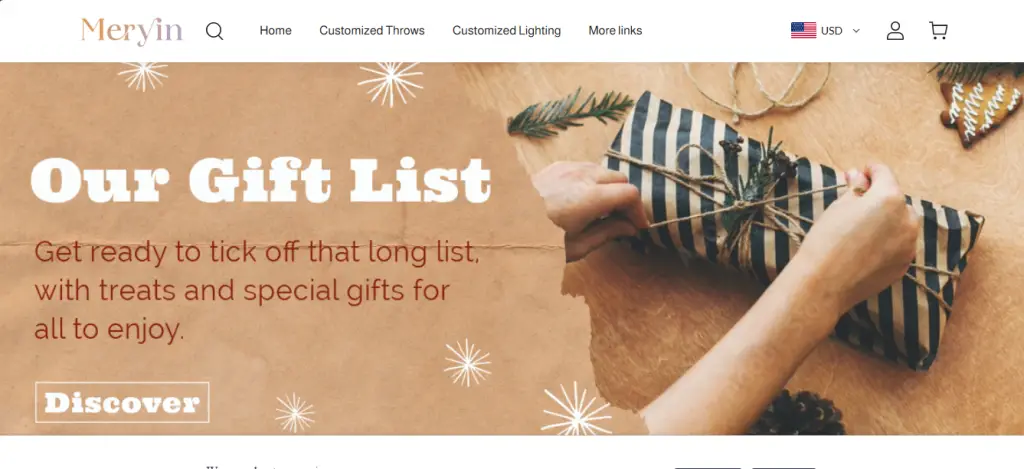Click the Meryin logo
1024x469 pixels.
[x=131, y=31]
